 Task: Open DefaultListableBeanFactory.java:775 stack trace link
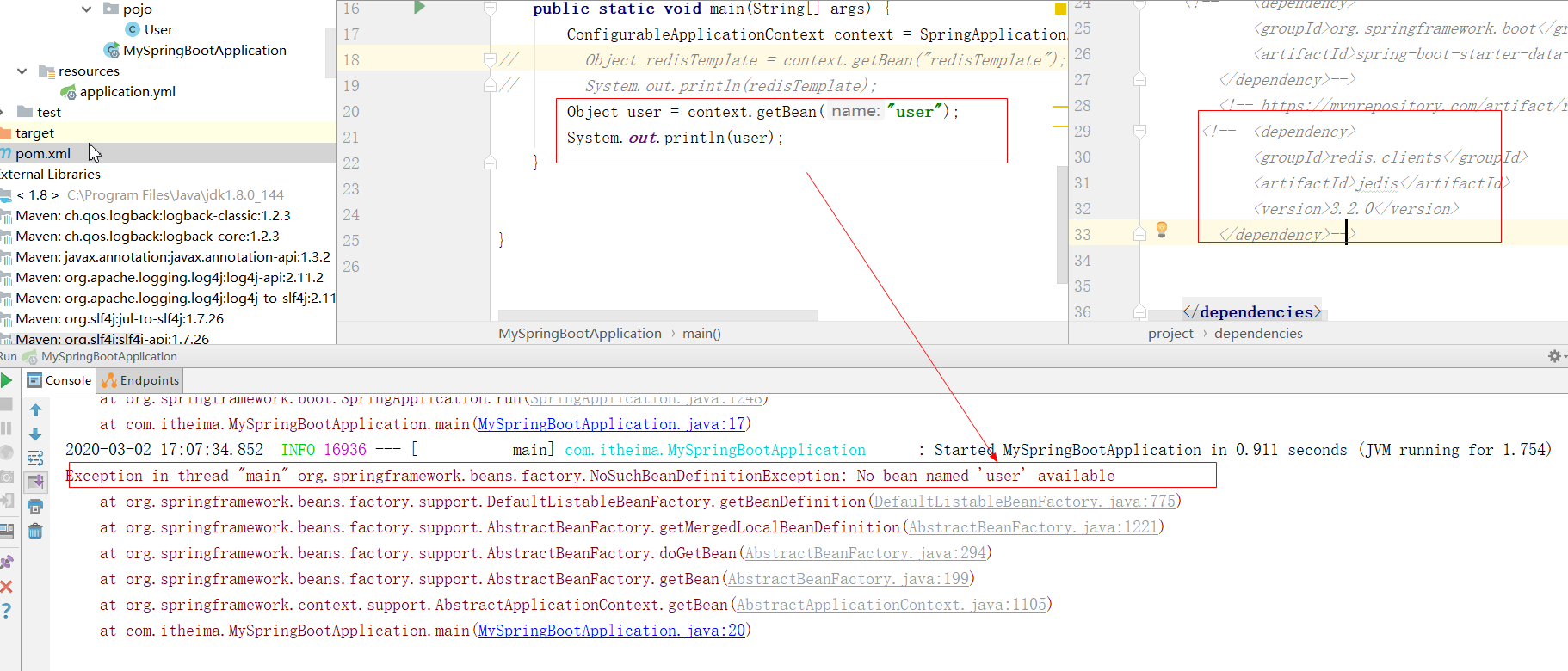[x=1024, y=502]
